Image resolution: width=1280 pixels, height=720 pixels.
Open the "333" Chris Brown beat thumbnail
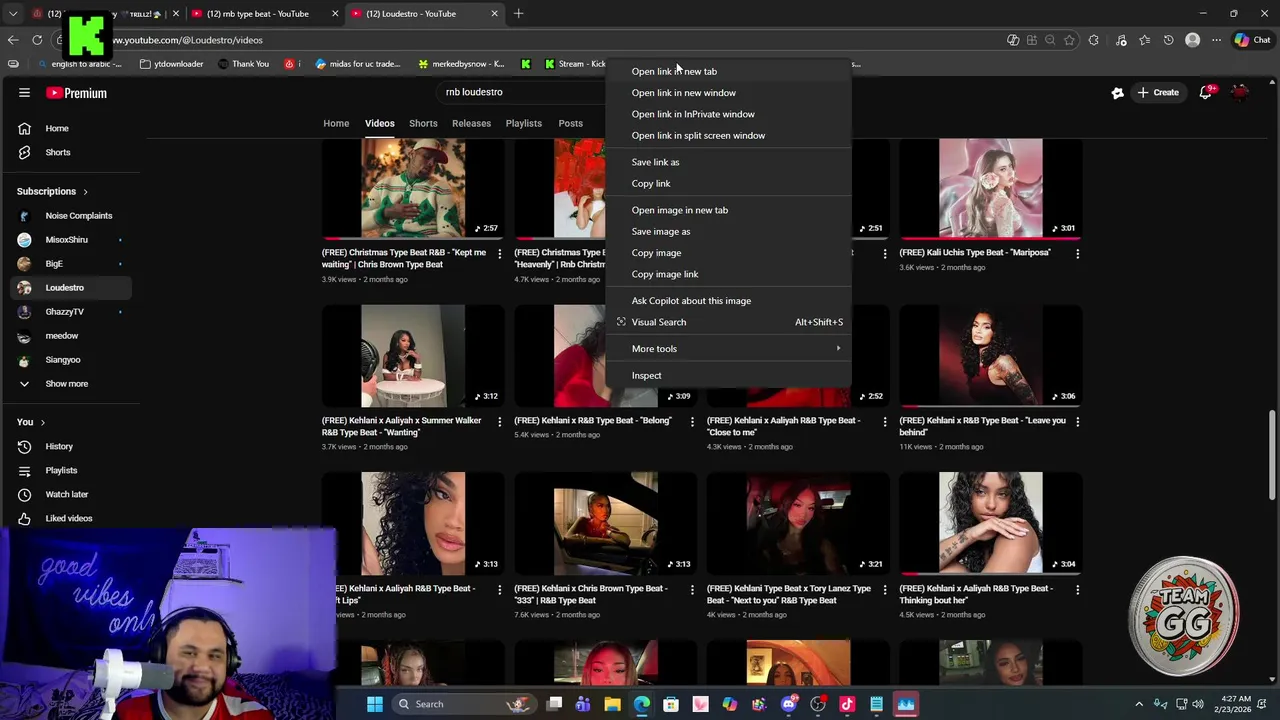(x=606, y=522)
